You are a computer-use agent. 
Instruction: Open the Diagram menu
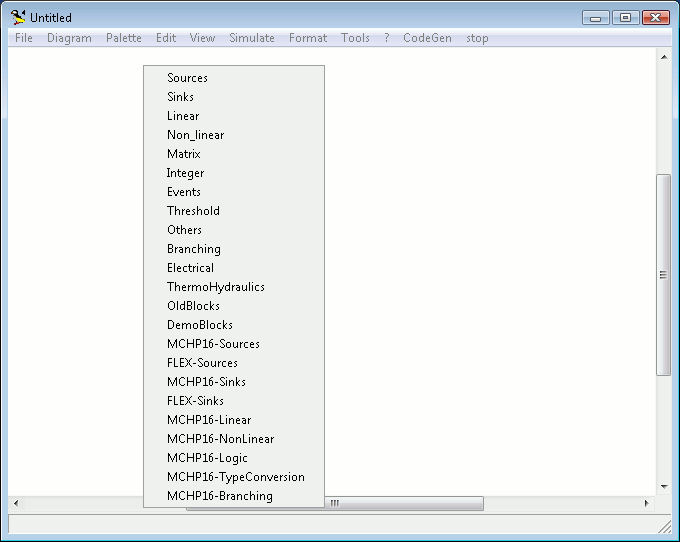[69, 38]
